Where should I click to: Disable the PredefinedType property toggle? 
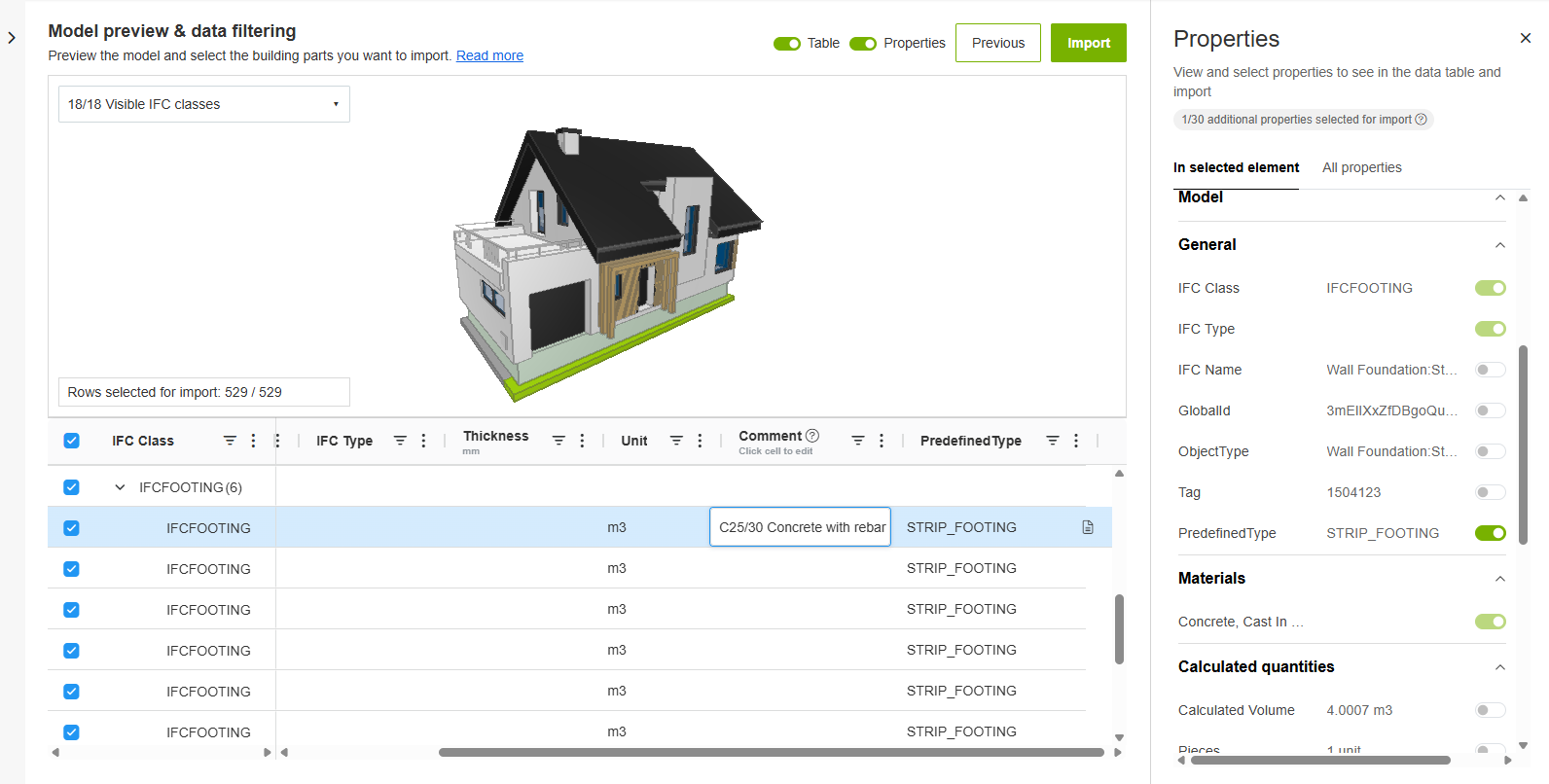tap(1491, 533)
